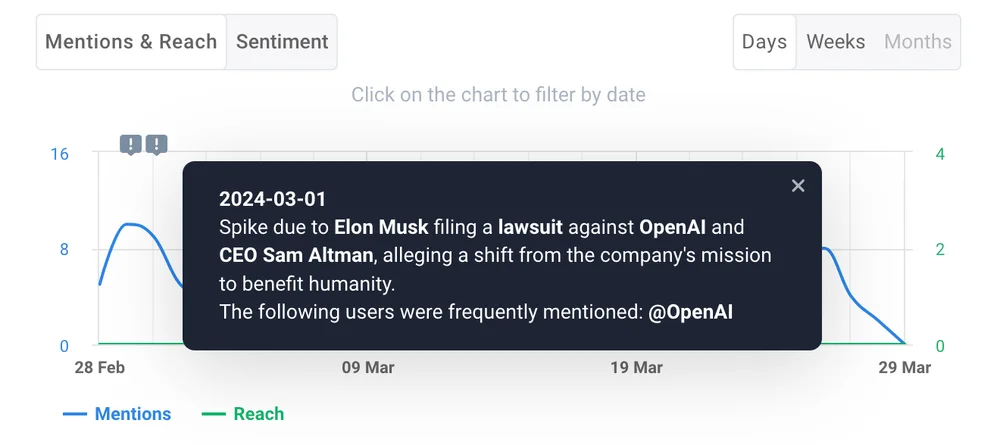Toggle the Mentions series in legend
The height and width of the screenshot is (445, 1000).
click(133, 414)
